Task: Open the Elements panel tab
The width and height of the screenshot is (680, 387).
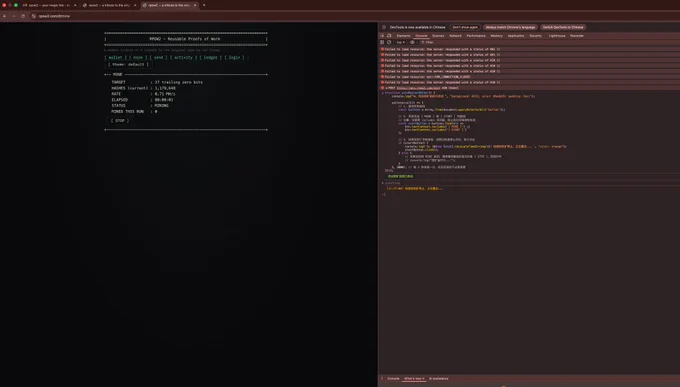Action: pyautogui.click(x=403, y=36)
